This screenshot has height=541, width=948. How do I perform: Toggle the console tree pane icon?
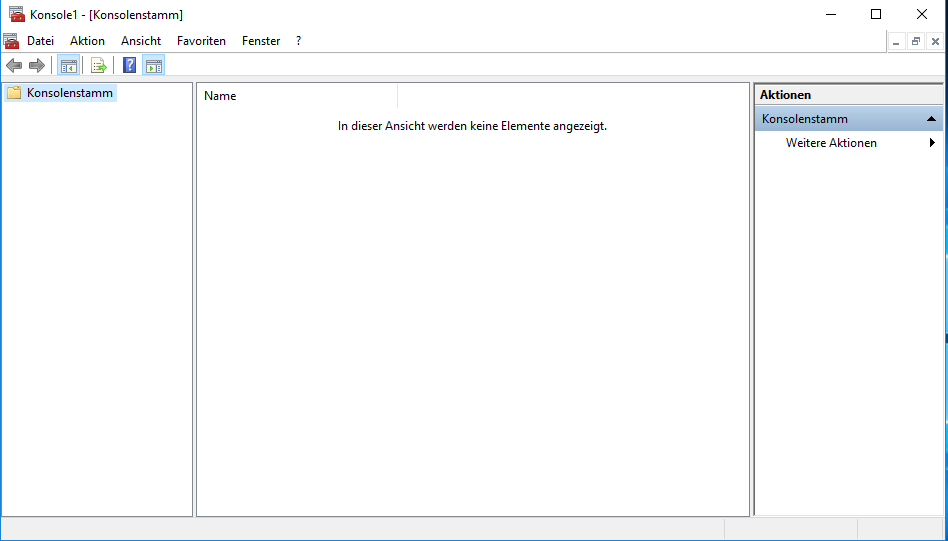68,65
